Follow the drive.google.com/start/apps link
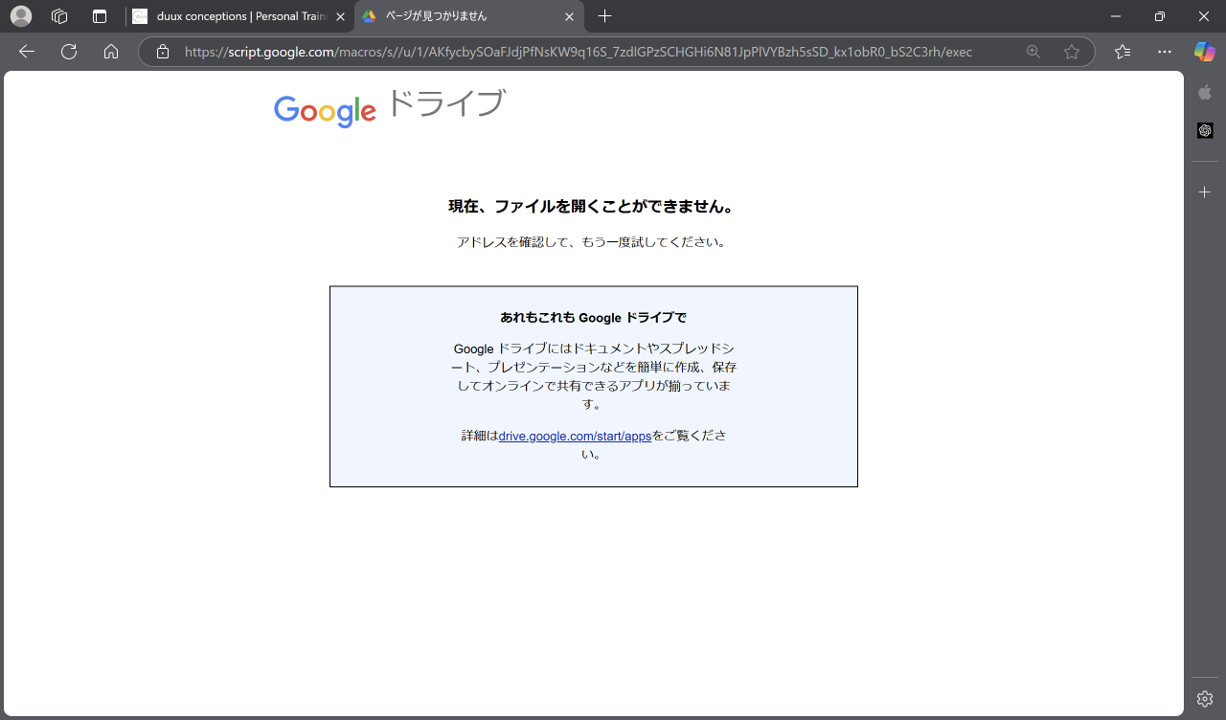The image size is (1226, 720). pos(575,436)
